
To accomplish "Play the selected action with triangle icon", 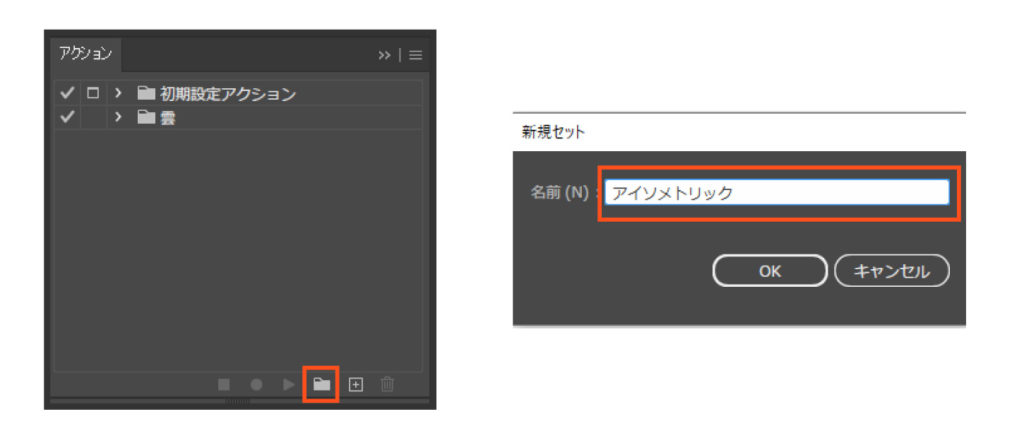I will pyautogui.click(x=288, y=384).
